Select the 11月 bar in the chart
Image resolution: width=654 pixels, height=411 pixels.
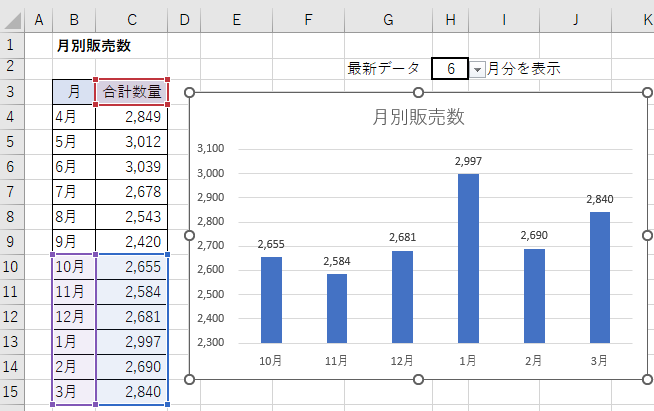click(x=336, y=308)
